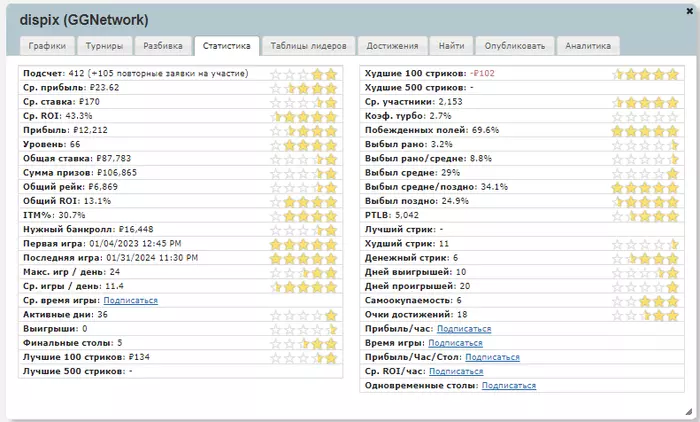Screen dimensions: 700x422
Task: Switch to the Достижения tab
Action: coord(392,46)
